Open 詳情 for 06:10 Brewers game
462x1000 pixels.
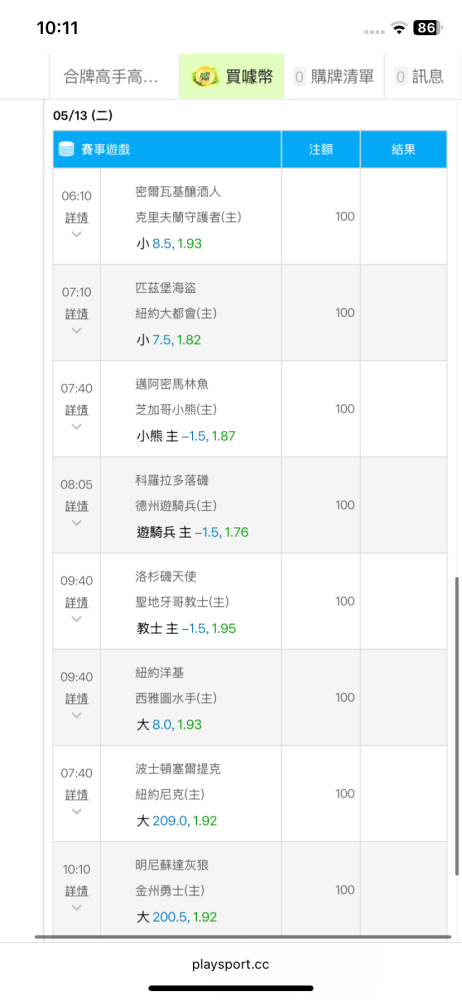click(x=77, y=217)
